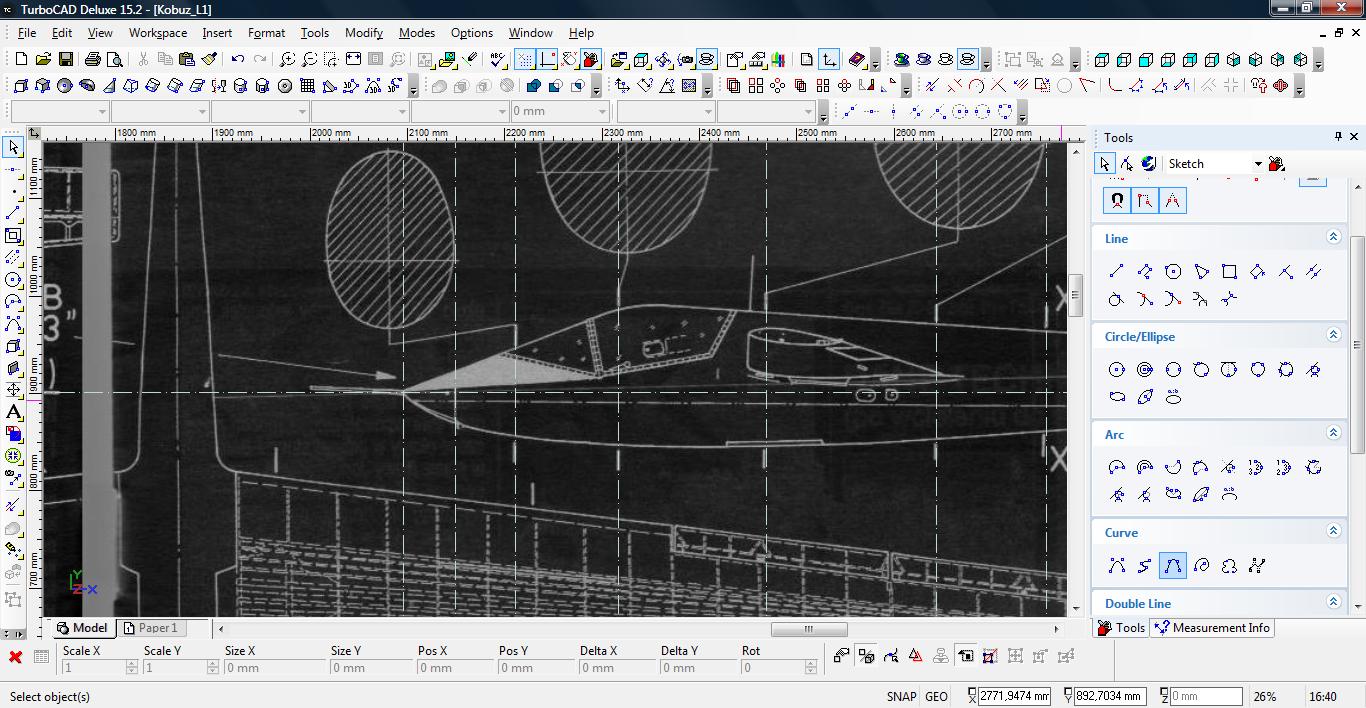This screenshot has width=1366, height=708.
Task: Open the first property toolbar dropdown
Action: point(103,111)
